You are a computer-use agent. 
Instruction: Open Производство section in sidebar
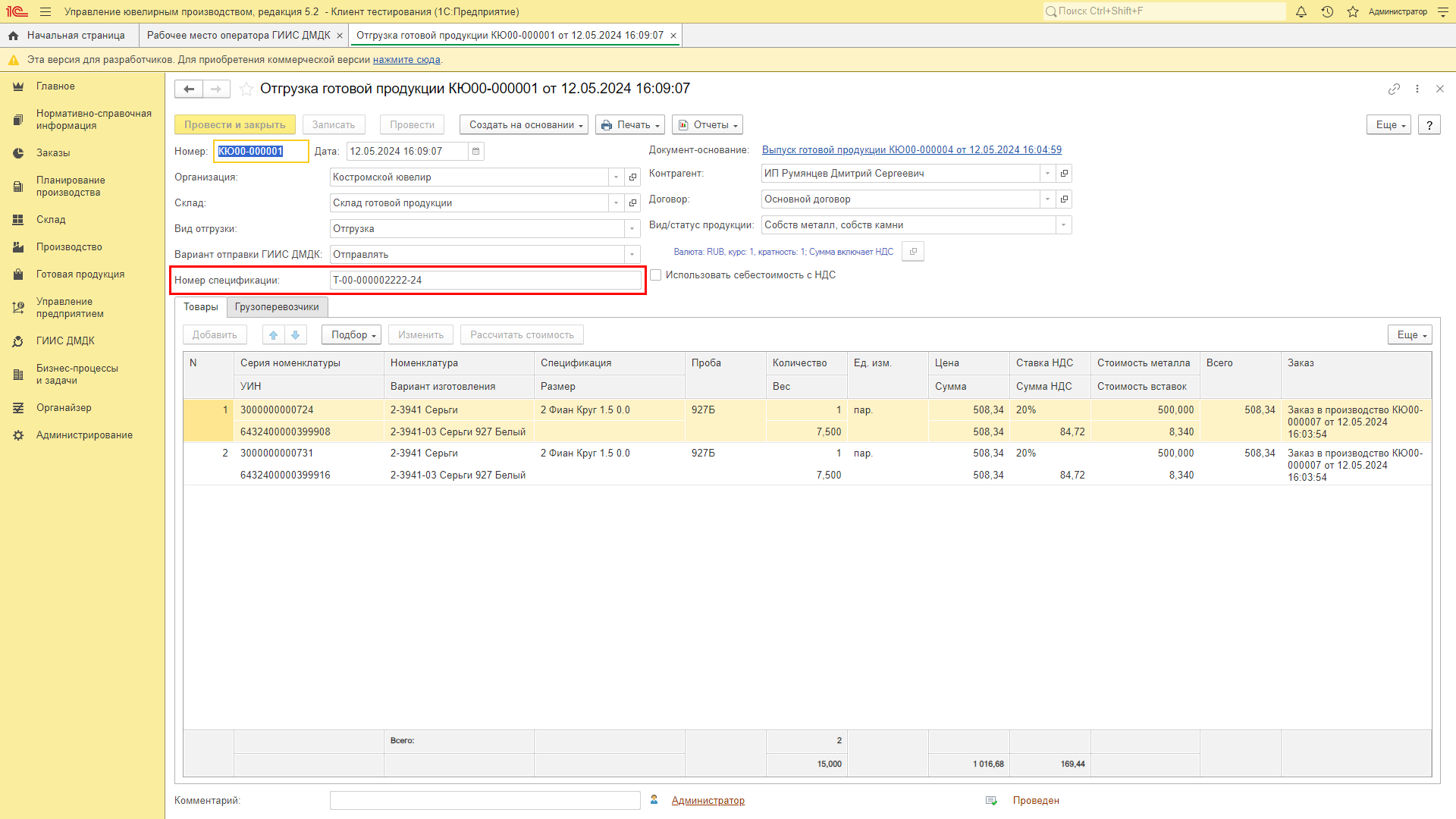[x=69, y=247]
